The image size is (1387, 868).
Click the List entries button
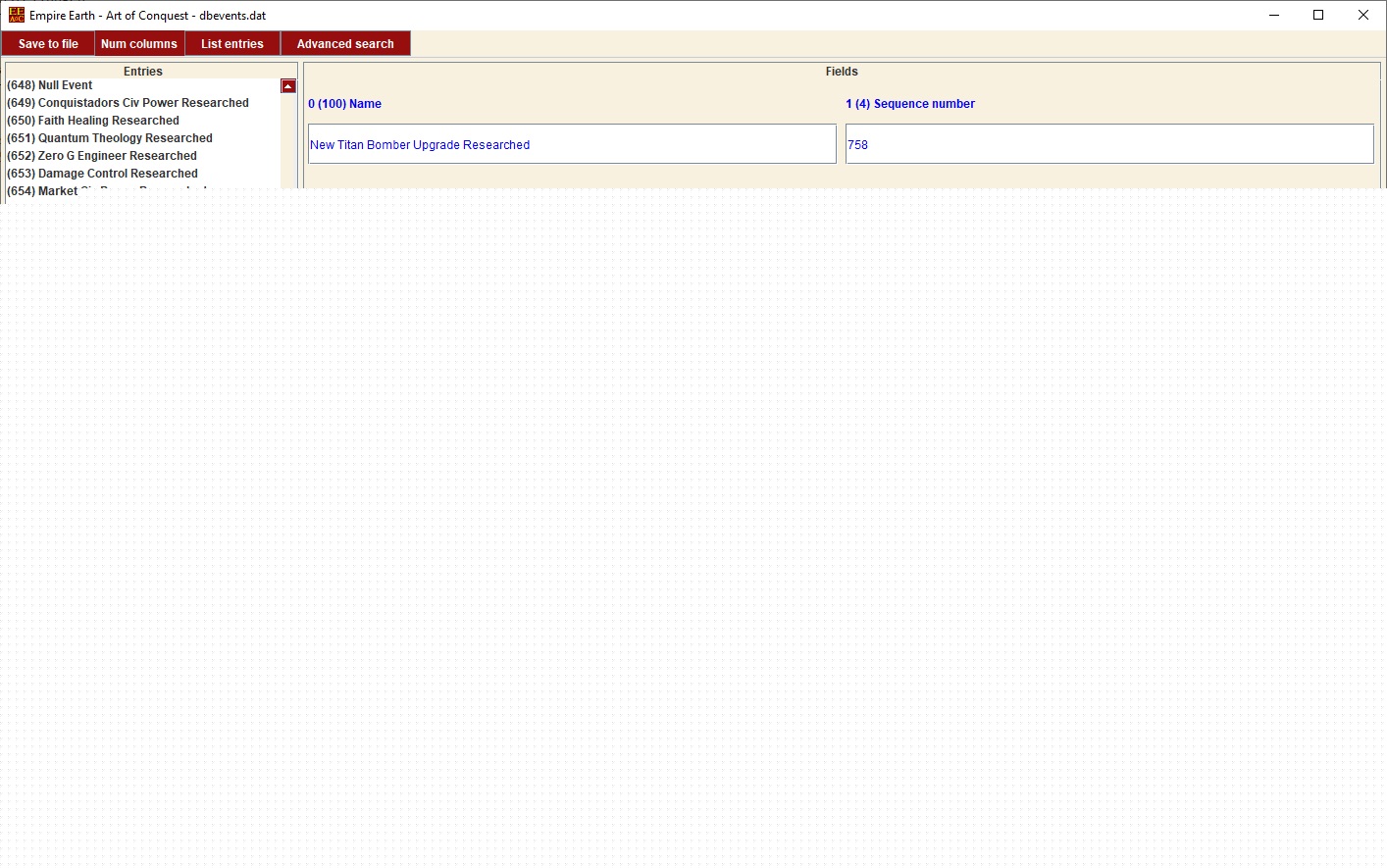[x=232, y=44]
